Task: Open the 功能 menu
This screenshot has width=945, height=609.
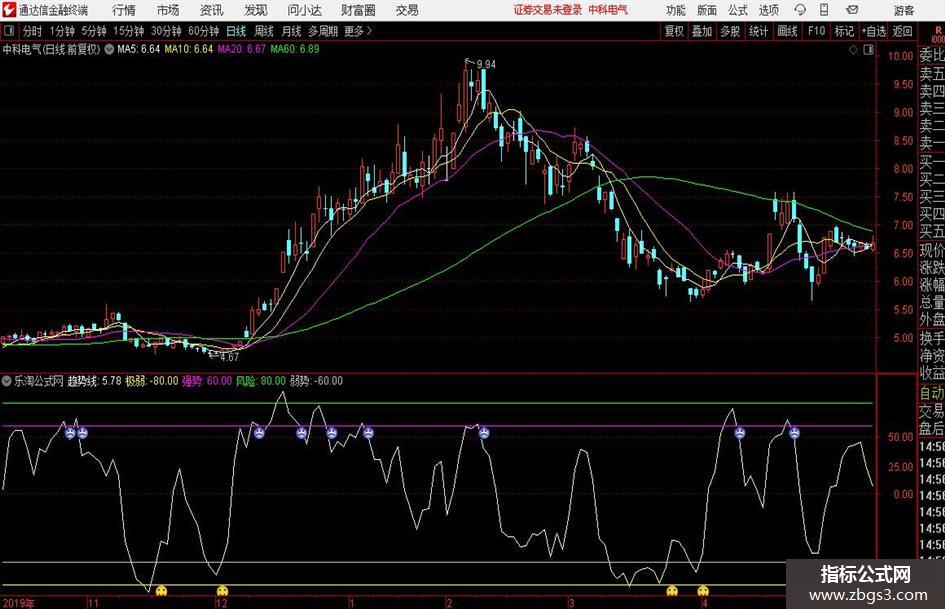Action: coord(676,10)
